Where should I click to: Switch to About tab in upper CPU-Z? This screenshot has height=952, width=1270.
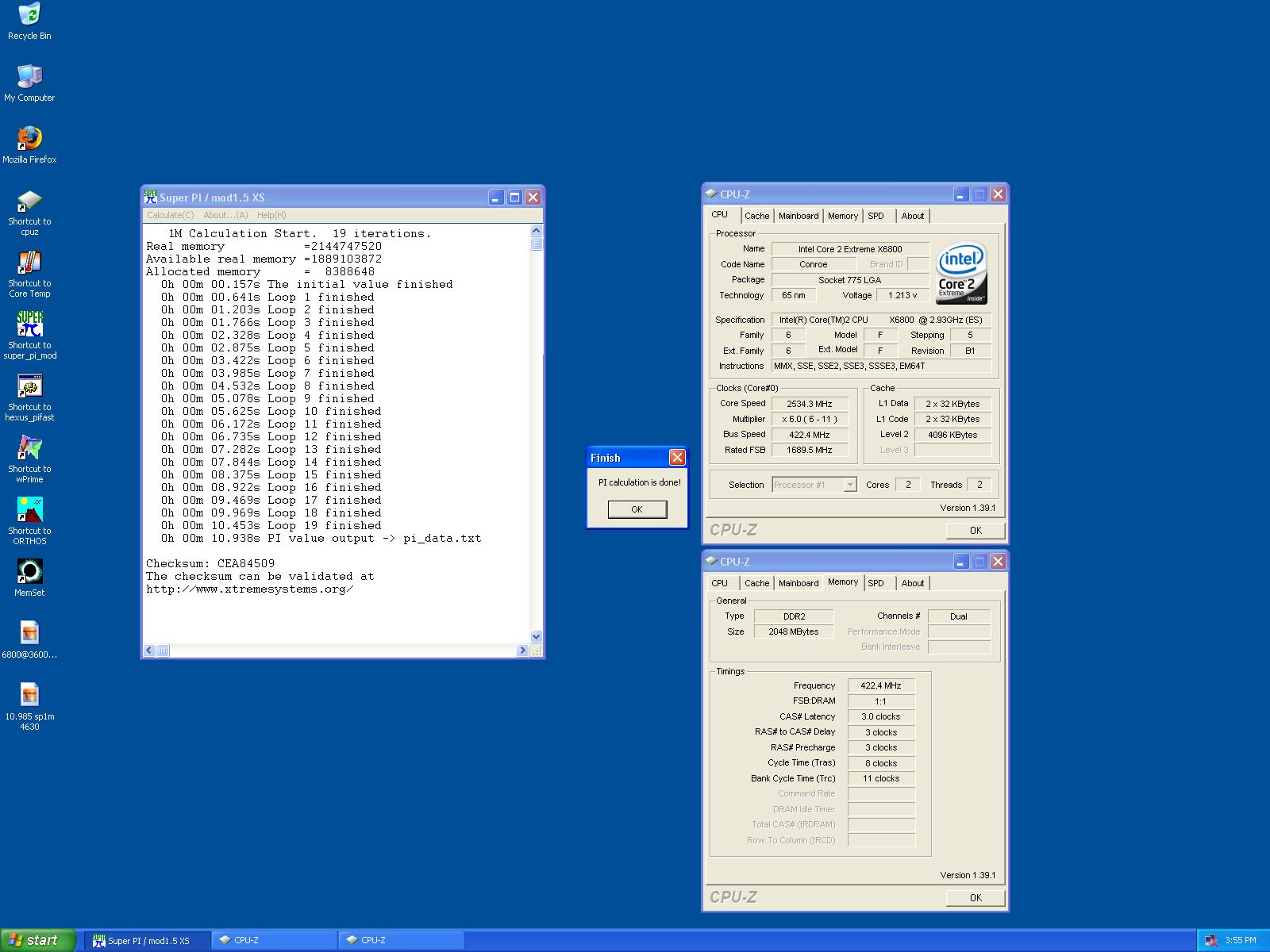tap(912, 216)
